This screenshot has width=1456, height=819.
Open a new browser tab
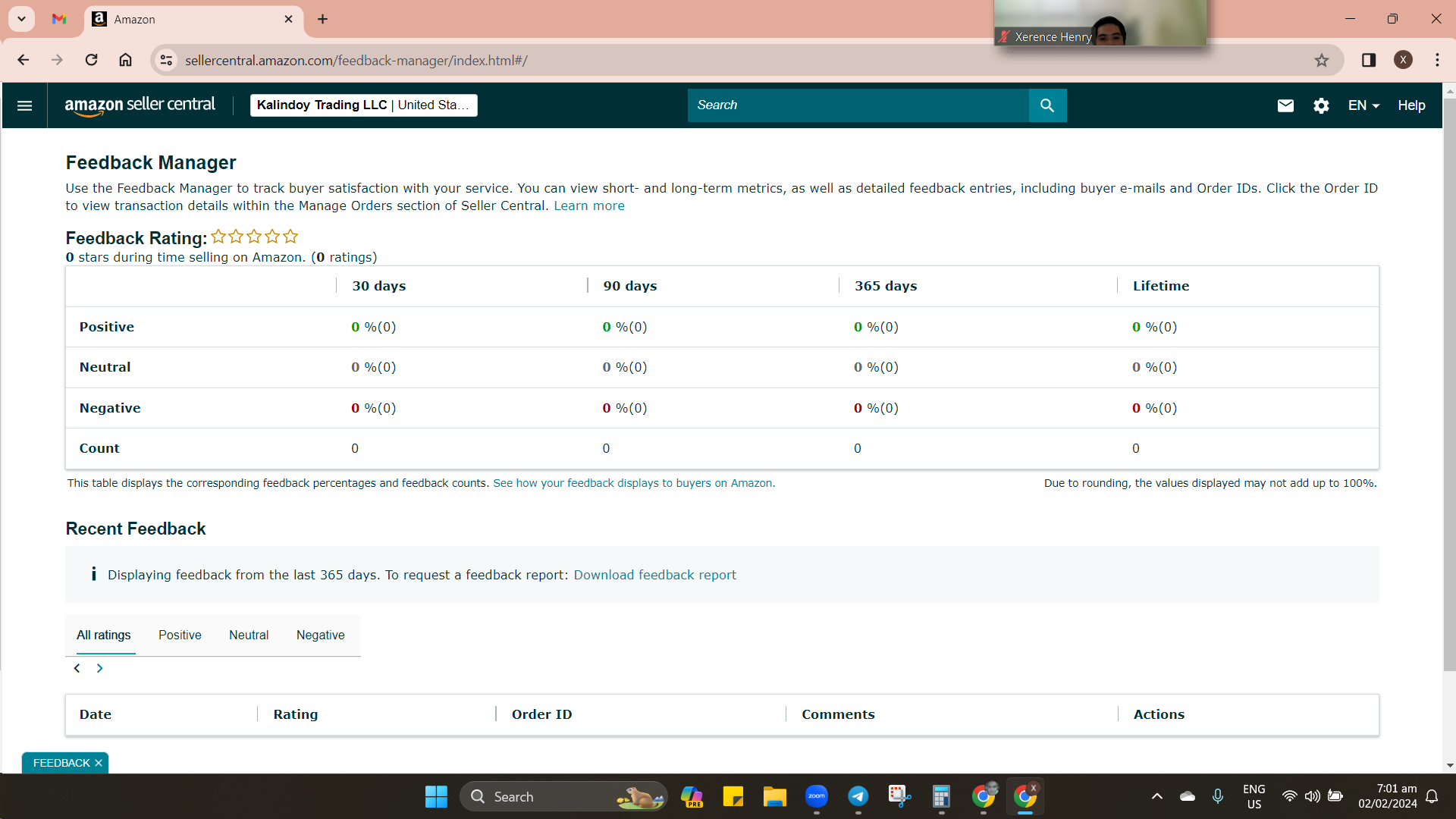tap(323, 20)
